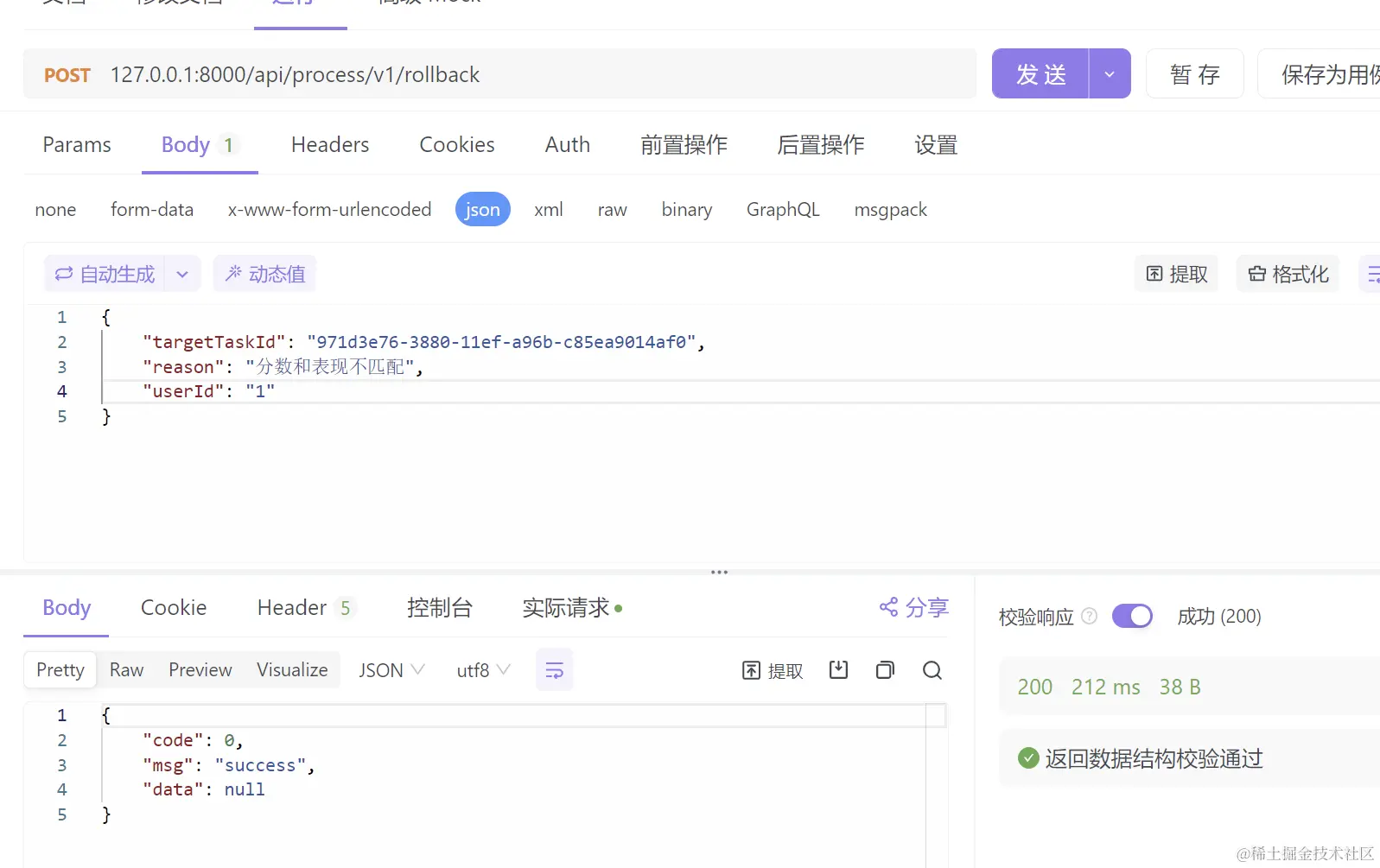This screenshot has width=1380, height=868.
Task: Select x-www-form-urlencoded body type
Action: pyautogui.click(x=329, y=210)
